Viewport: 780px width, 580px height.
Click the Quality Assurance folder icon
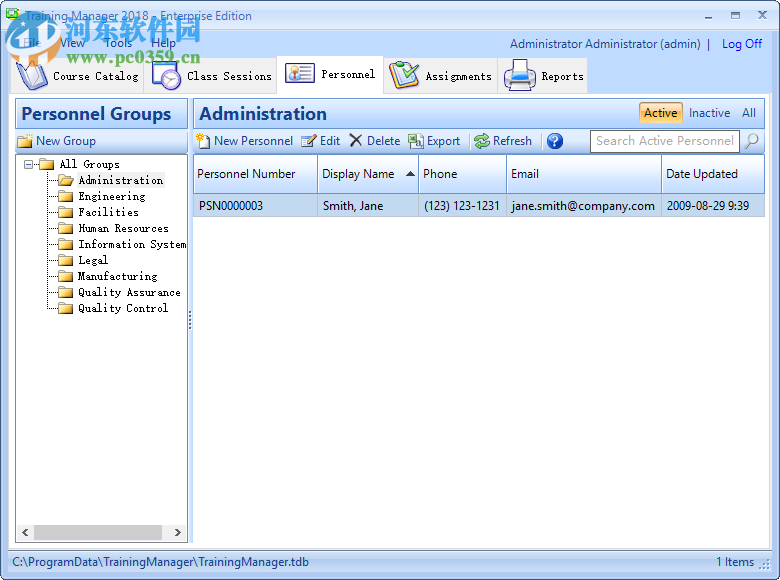(66, 292)
